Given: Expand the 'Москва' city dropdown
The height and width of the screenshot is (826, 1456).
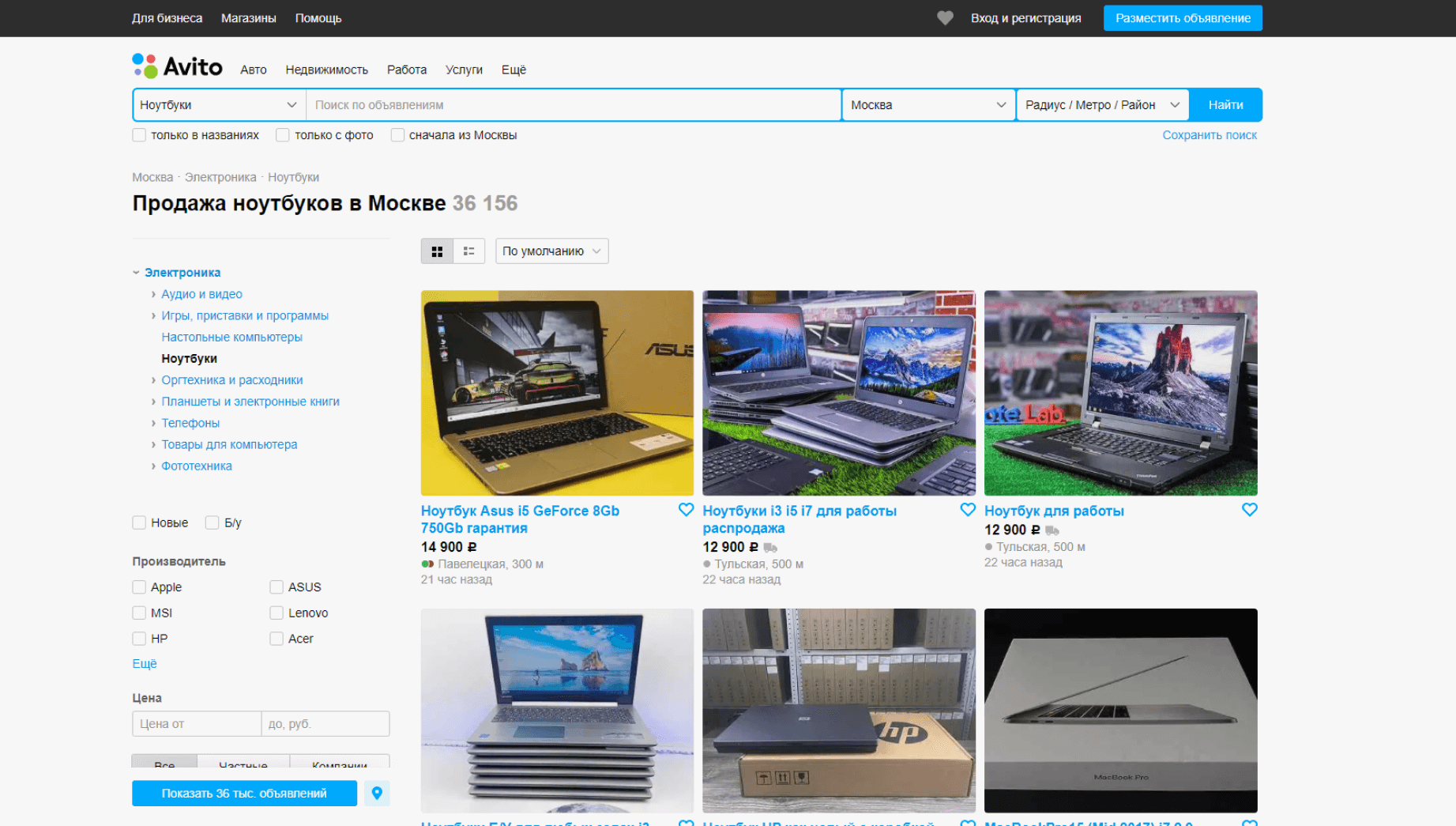Looking at the screenshot, I should pos(927,105).
